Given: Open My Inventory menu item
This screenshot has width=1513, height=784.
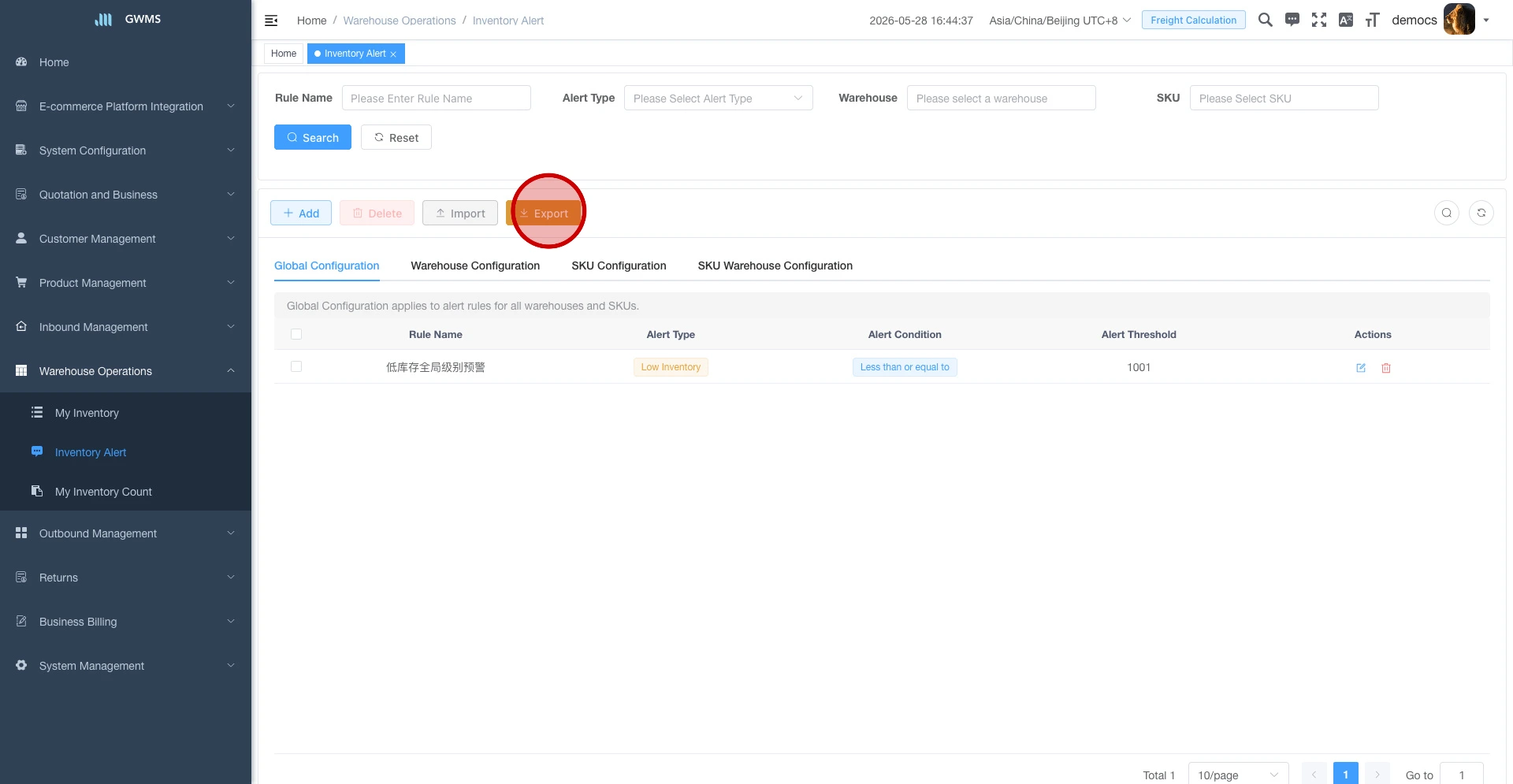Looking at the screenshot, I should coord(125,412).
